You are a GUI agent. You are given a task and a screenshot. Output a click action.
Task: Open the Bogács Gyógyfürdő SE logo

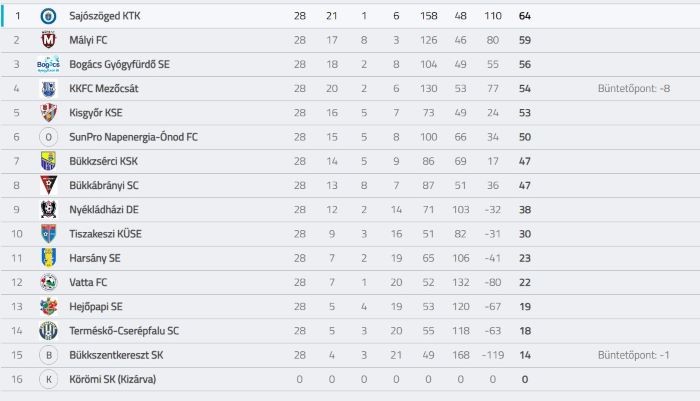[x=48, y=64]
